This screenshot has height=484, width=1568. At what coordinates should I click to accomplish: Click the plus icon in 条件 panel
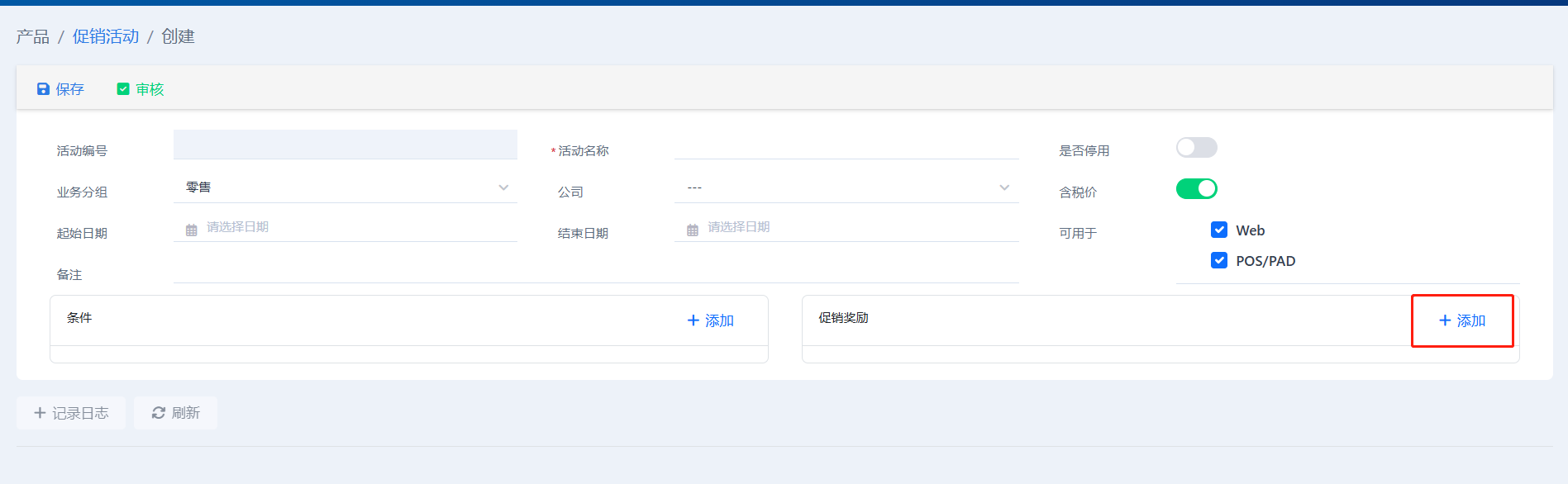click(693, 320)
